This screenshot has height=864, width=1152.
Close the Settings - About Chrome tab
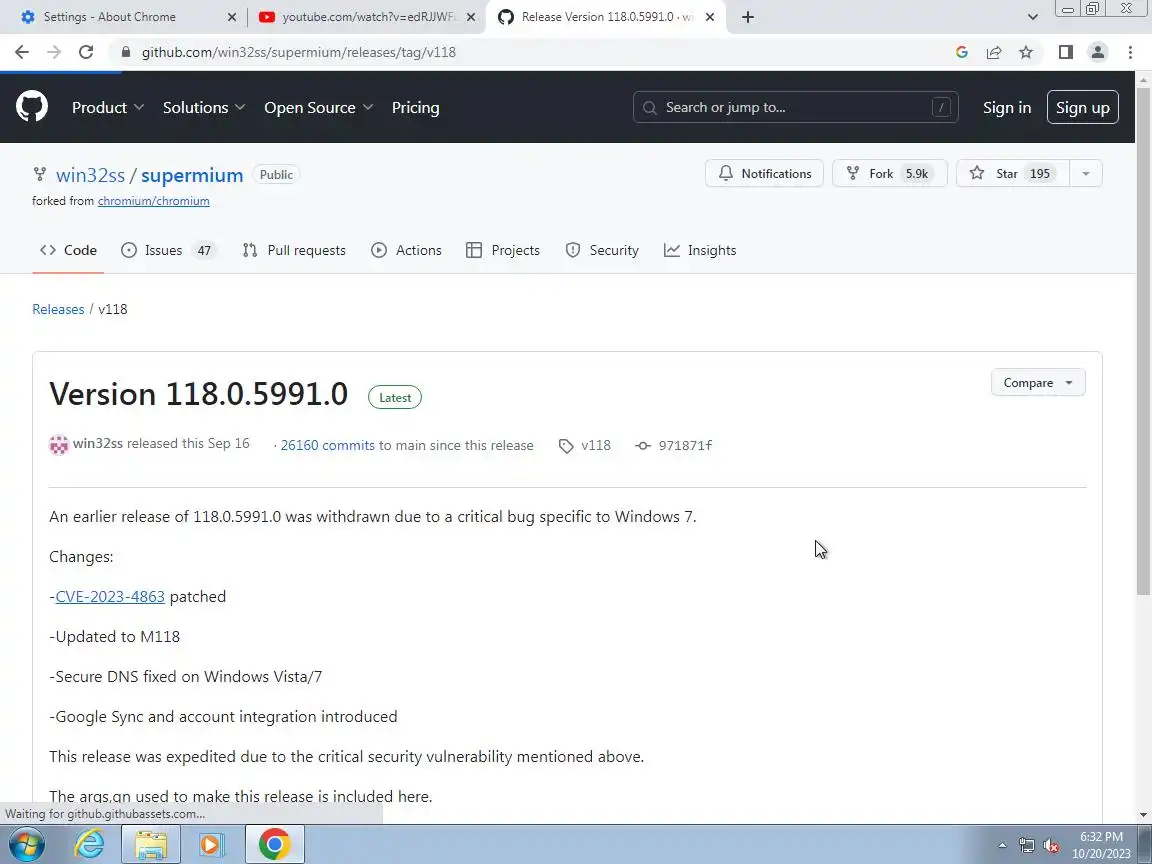(231, 17)
